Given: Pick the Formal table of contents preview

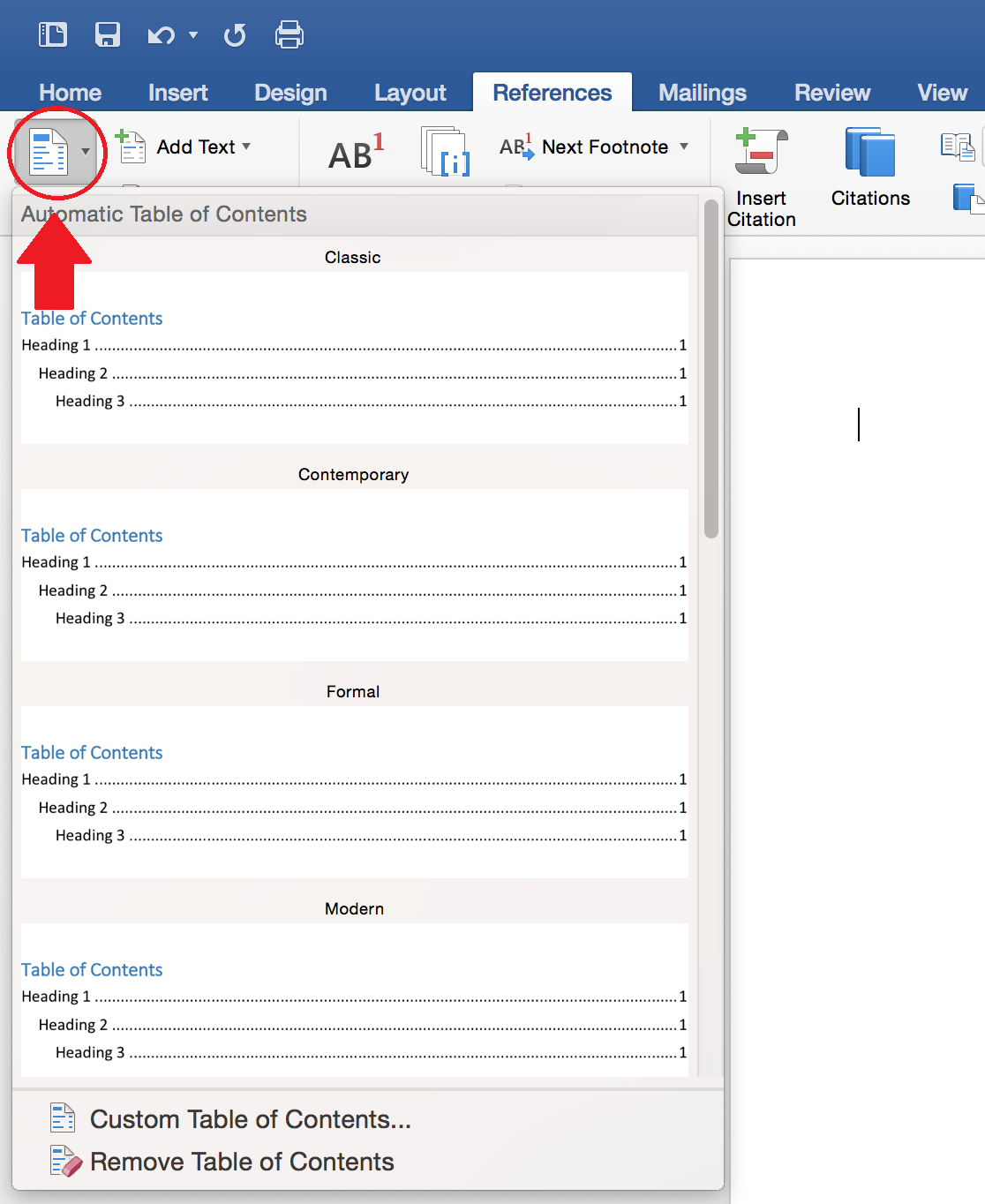Looking at the screenshot, I should tap(354, 792).
